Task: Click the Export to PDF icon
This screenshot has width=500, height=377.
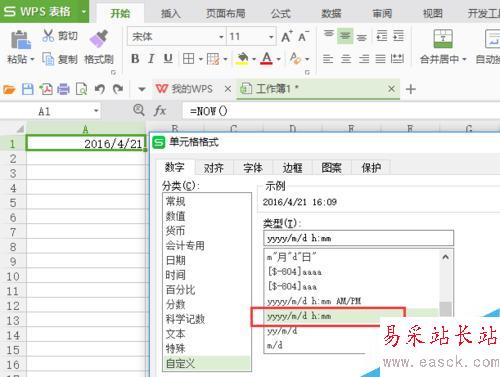Action: 46,89
